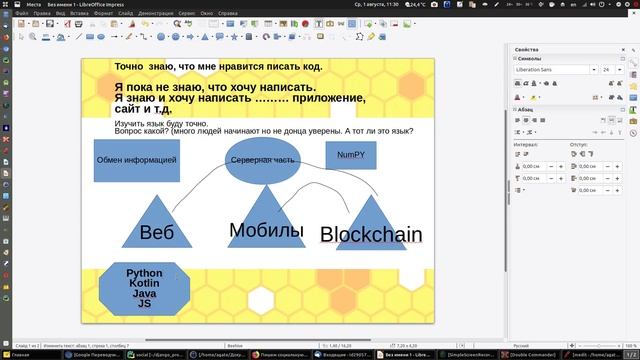The width and height of the screenshot is (640, 360).
Task: Select the Rectangle shape tool
Action: [x=90, y=37]
